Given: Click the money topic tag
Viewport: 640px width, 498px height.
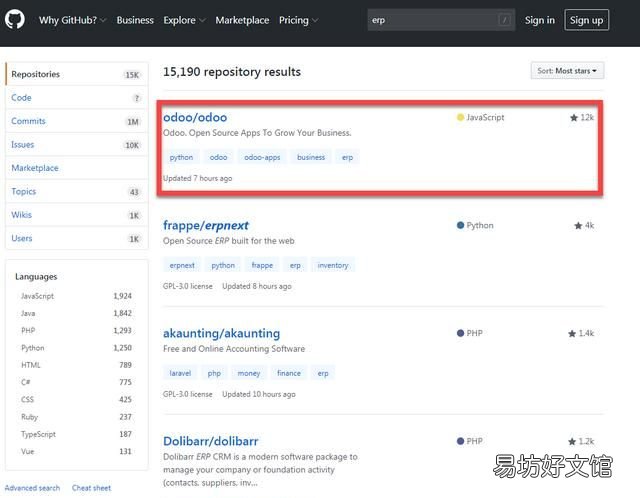Looking at the screenshot, I should coord(249,373).
